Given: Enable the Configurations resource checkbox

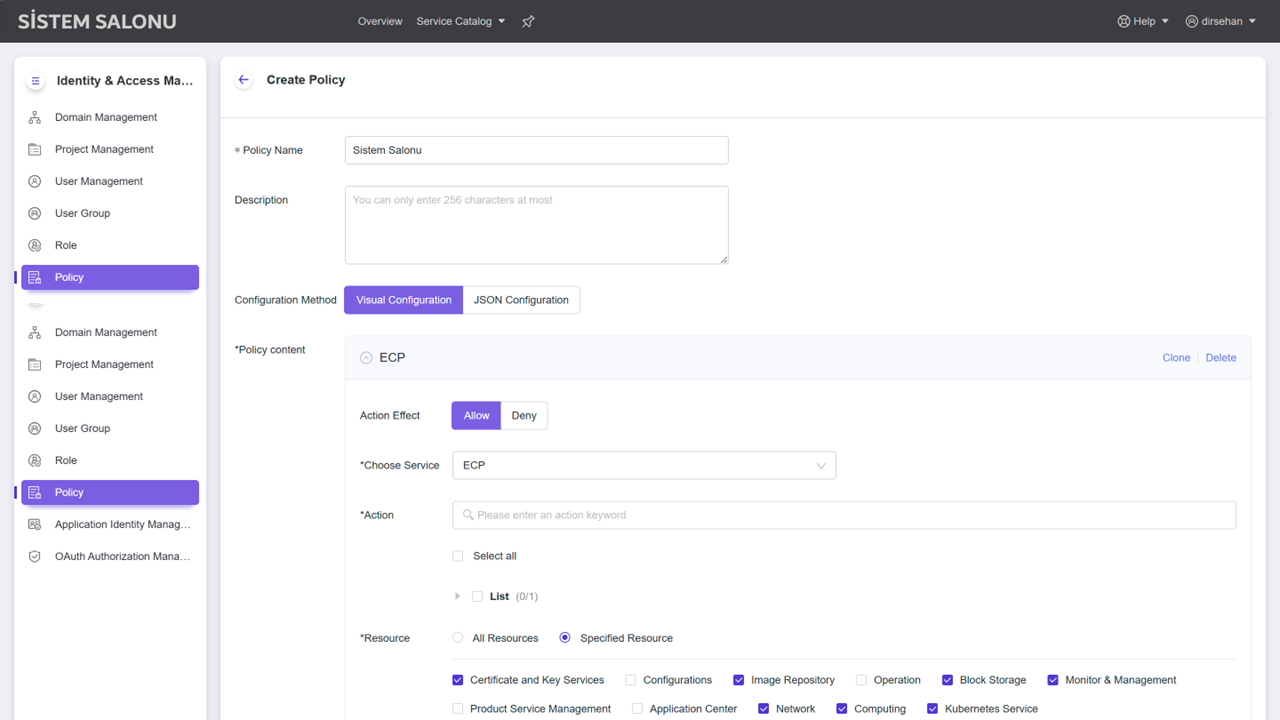Looking at the screenshot, I should pyautogui.click(x=631, y=680).
